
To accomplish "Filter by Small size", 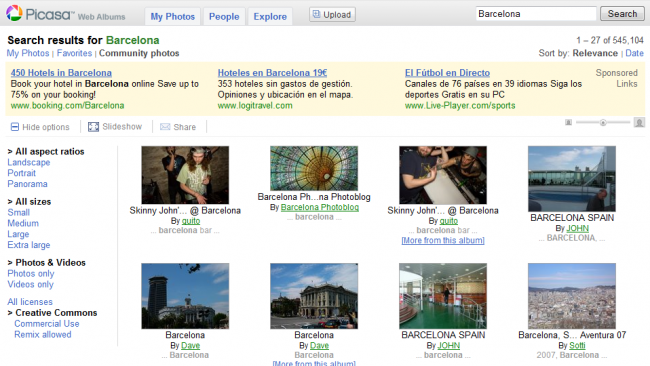I will click(19, 212).
